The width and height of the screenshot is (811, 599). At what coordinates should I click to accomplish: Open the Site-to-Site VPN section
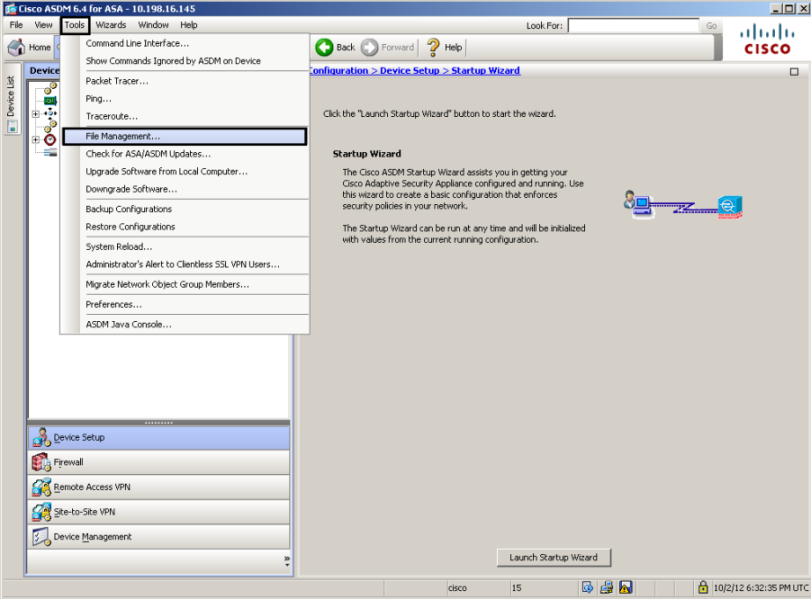pyautogui.click(x=159, y=512)
